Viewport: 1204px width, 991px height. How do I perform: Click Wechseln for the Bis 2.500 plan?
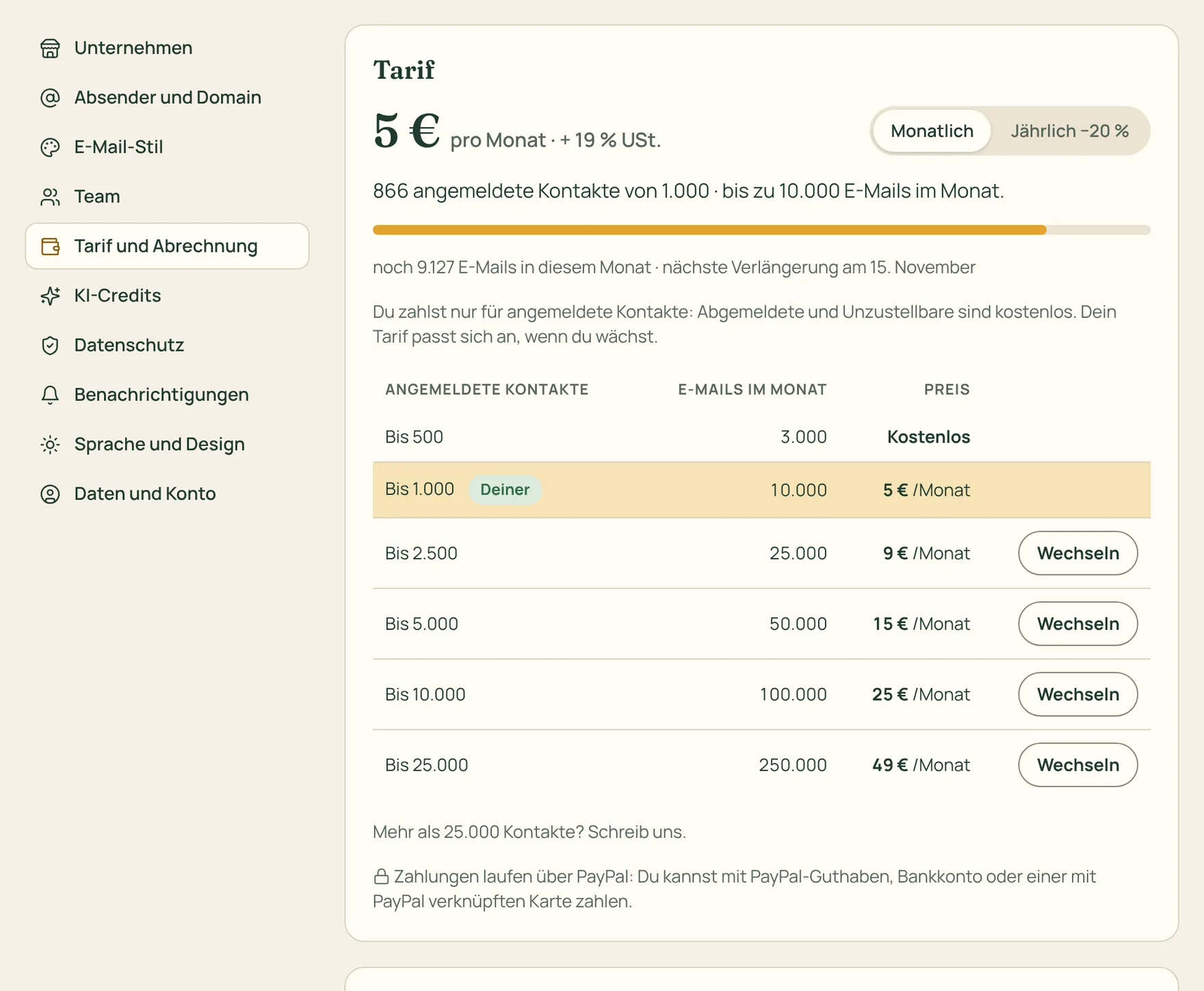(x=1077, y=553)
